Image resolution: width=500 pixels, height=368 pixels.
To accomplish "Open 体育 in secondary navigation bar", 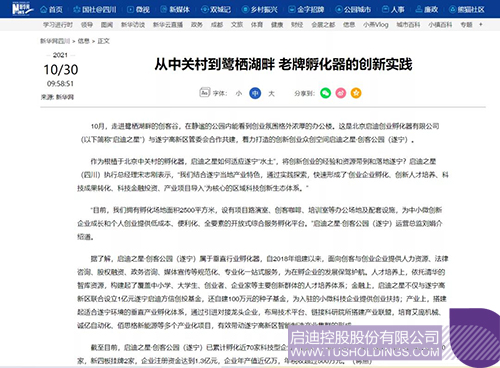I will click(x=257, y=25).
